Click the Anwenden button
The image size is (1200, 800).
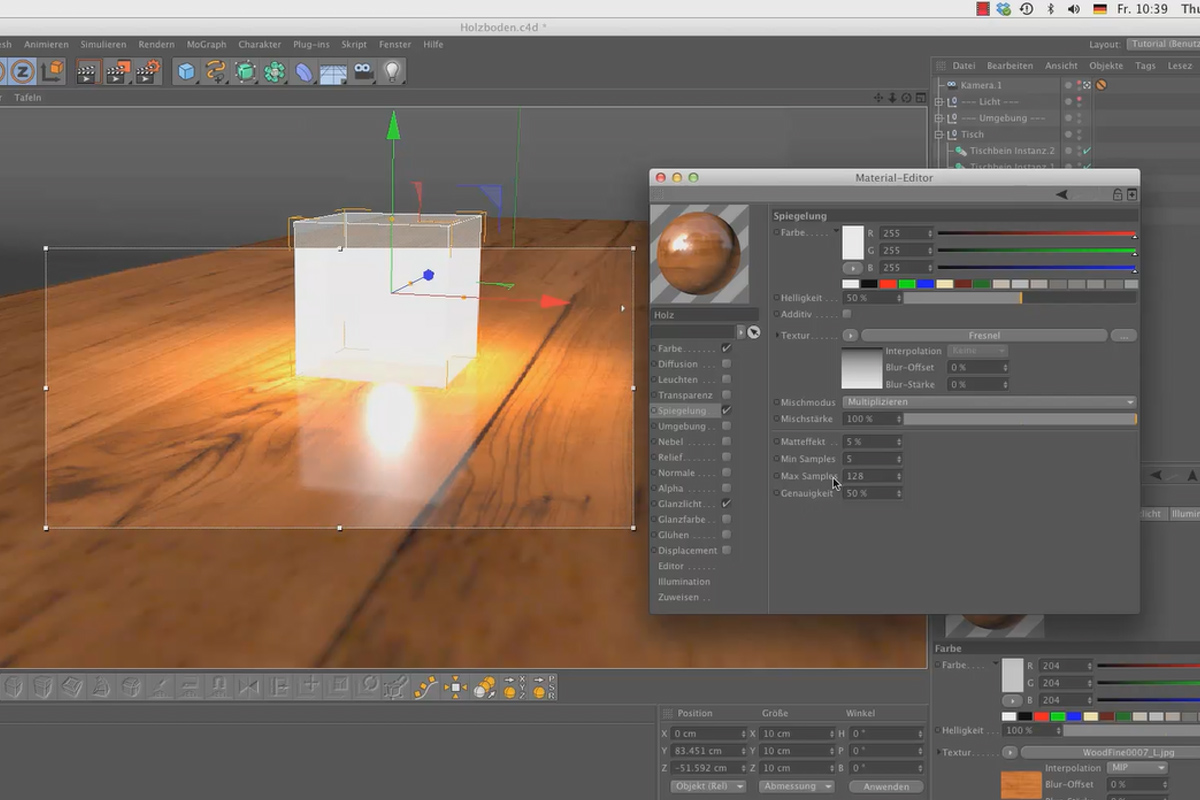[x=886, y=786]
